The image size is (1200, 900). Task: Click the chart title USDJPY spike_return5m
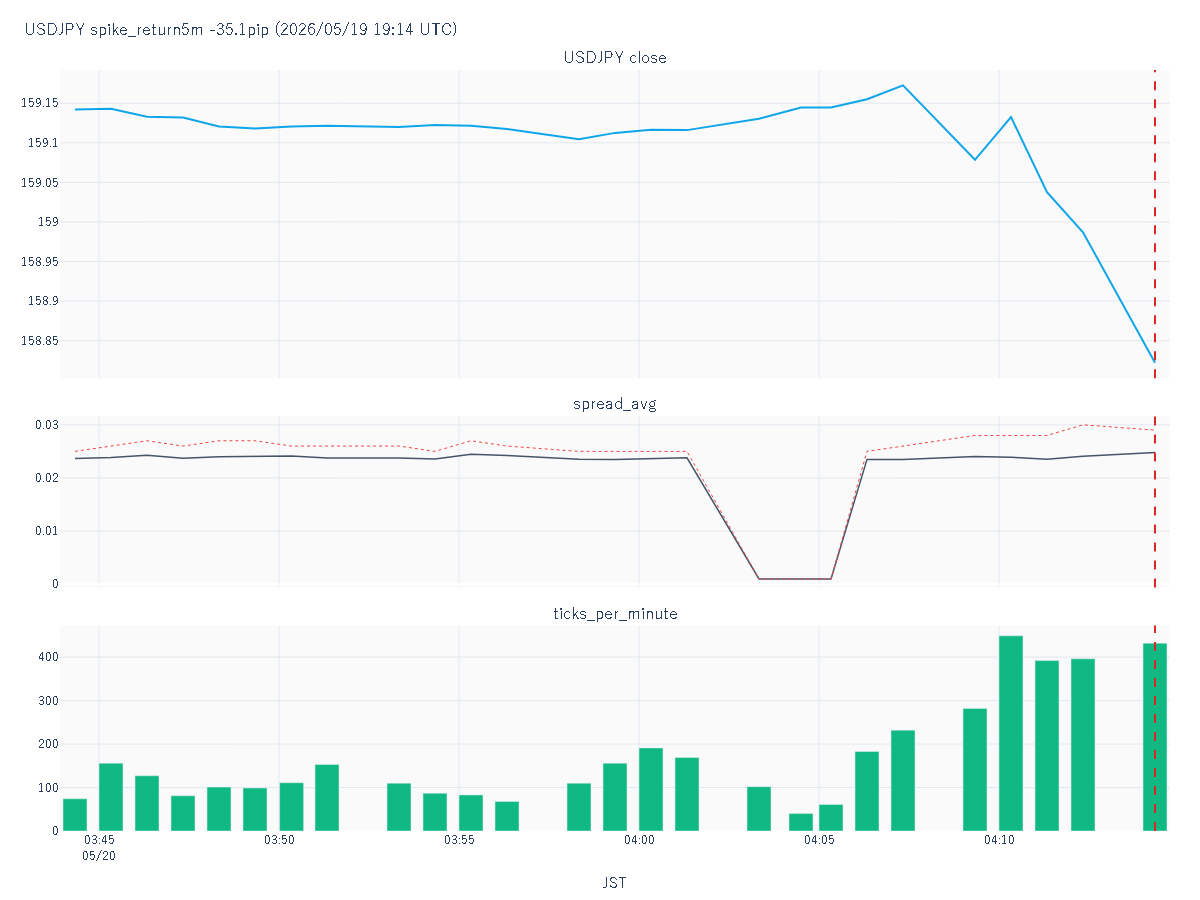point(240,30)
